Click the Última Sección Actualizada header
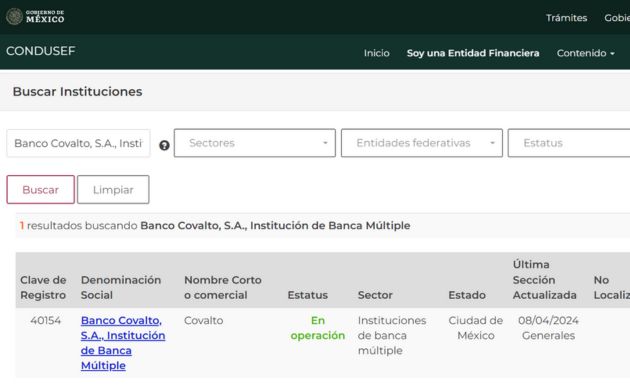This screenshot has width=630, height=390. (544, 280)
